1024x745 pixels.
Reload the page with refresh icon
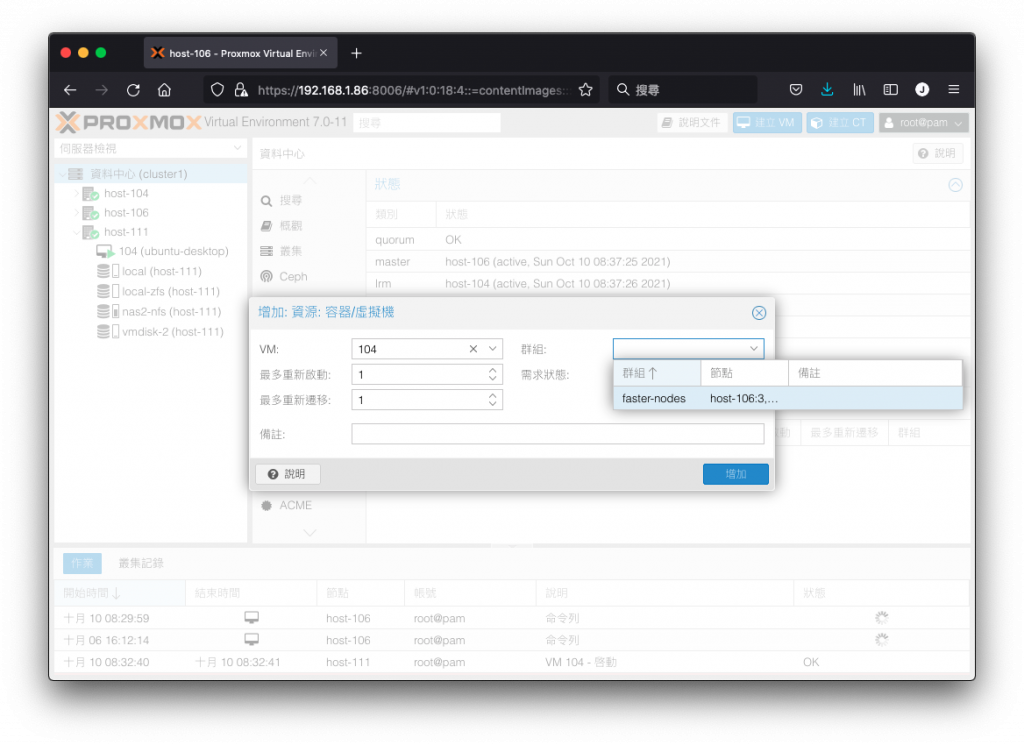pyautogui.click(x=133, y=90)
